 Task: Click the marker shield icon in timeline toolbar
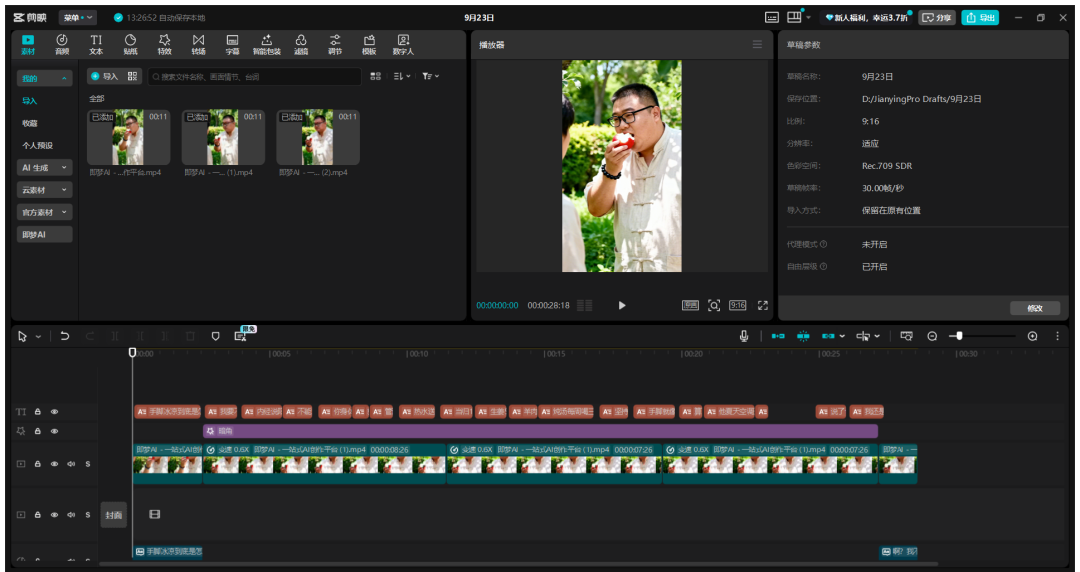point(215,336)
